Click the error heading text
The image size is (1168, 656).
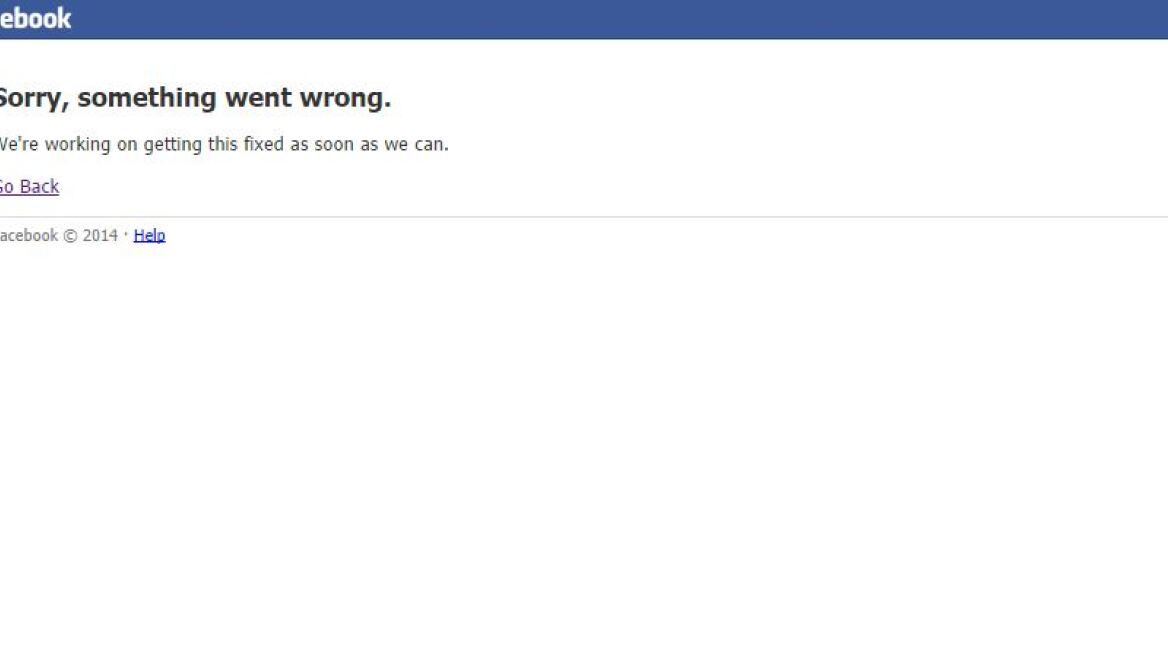click(195, 97)
